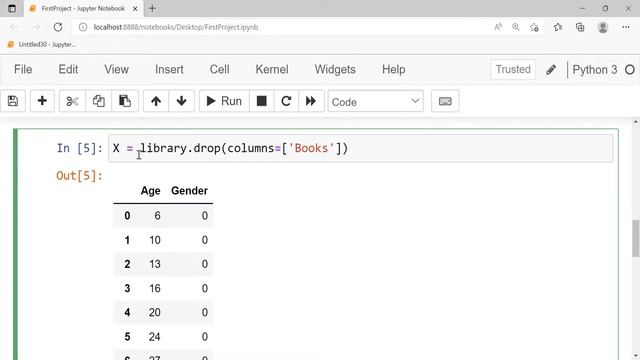Click the pencil edit-mode indicator icon
This screenshot has width=640, height=360.
tap(551, 70)
